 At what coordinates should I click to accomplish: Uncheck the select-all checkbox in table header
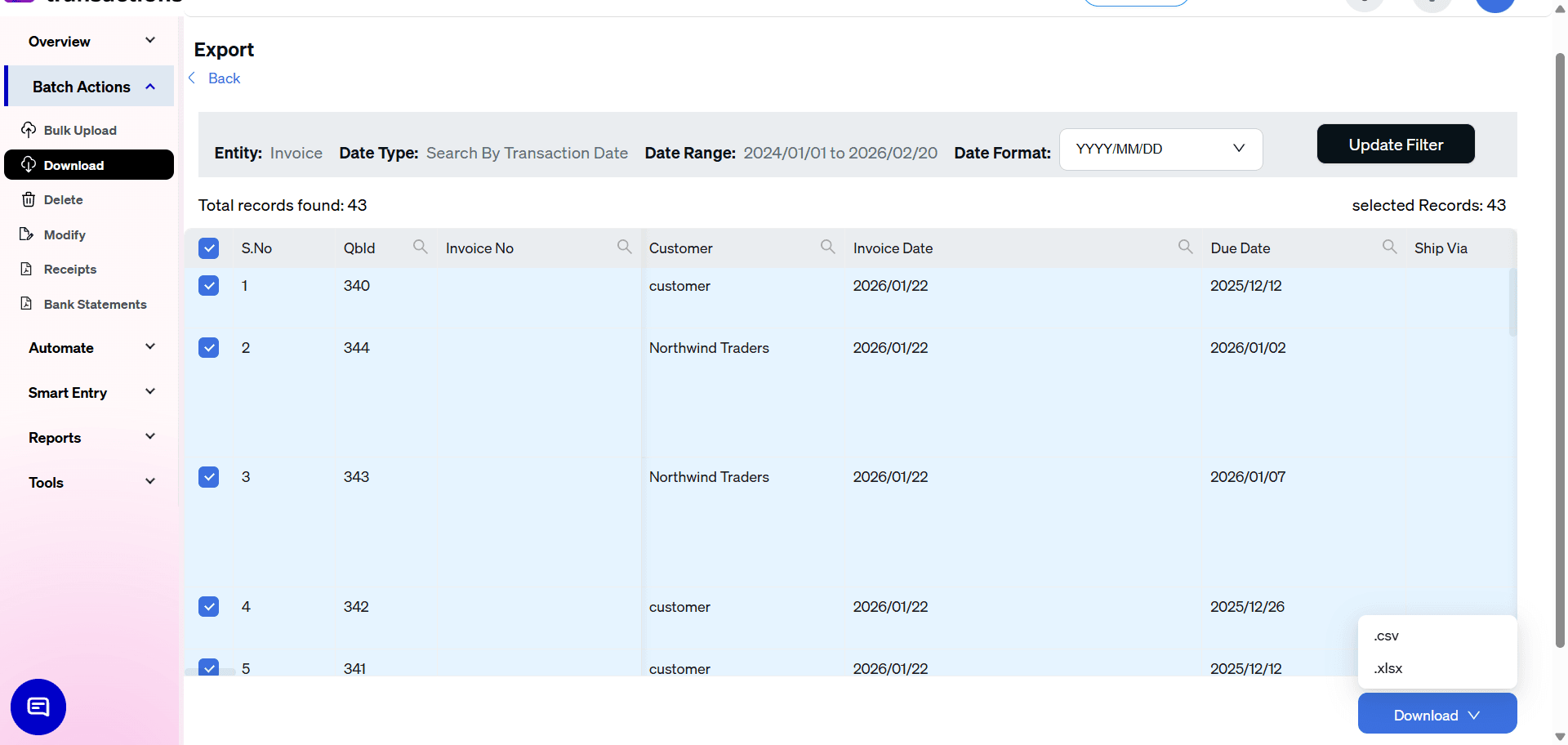(209, 248)
